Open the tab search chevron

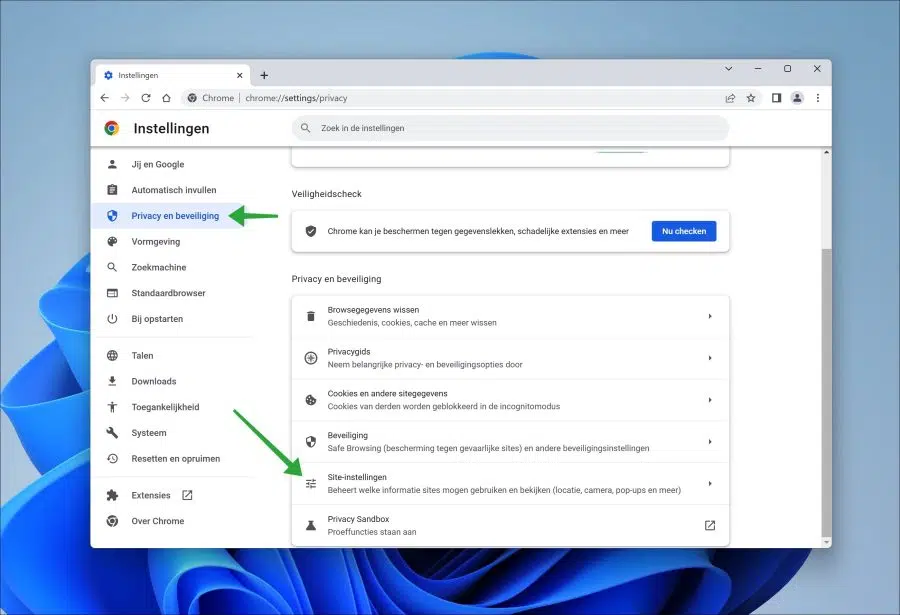[x=728, y=68]
